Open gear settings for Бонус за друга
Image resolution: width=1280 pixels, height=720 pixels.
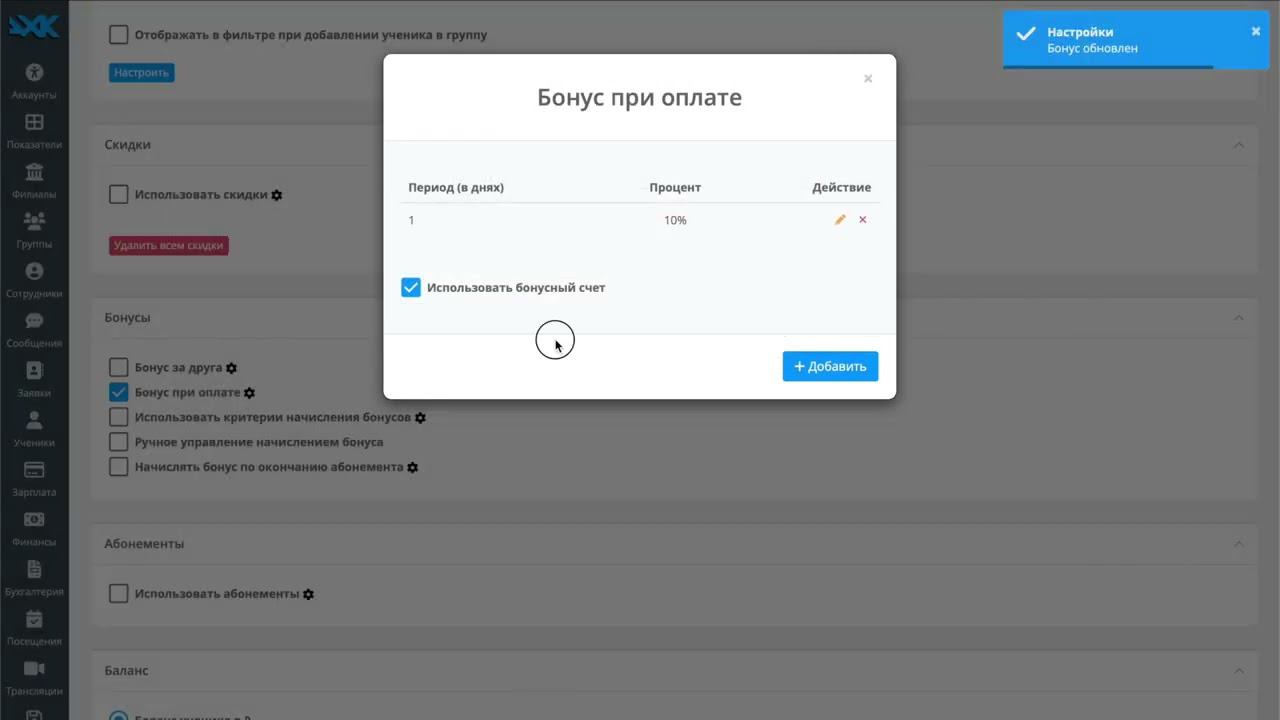(231, 368)
